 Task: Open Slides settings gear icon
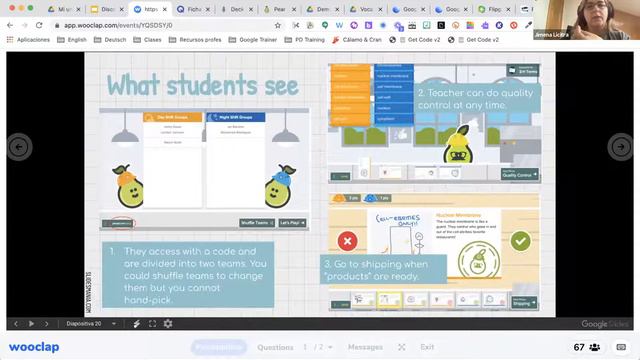tap(168, 324)
